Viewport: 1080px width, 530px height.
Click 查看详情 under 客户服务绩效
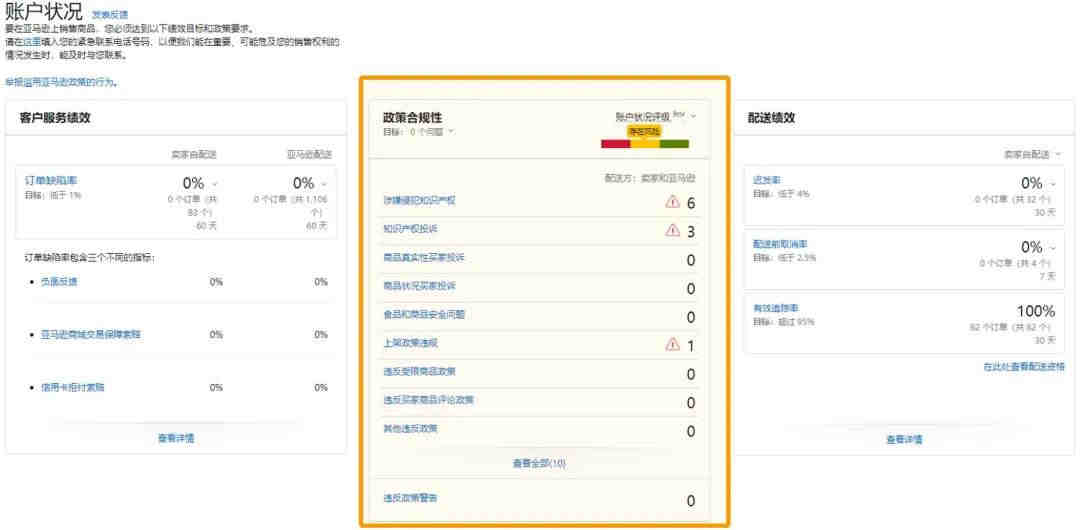176,438
